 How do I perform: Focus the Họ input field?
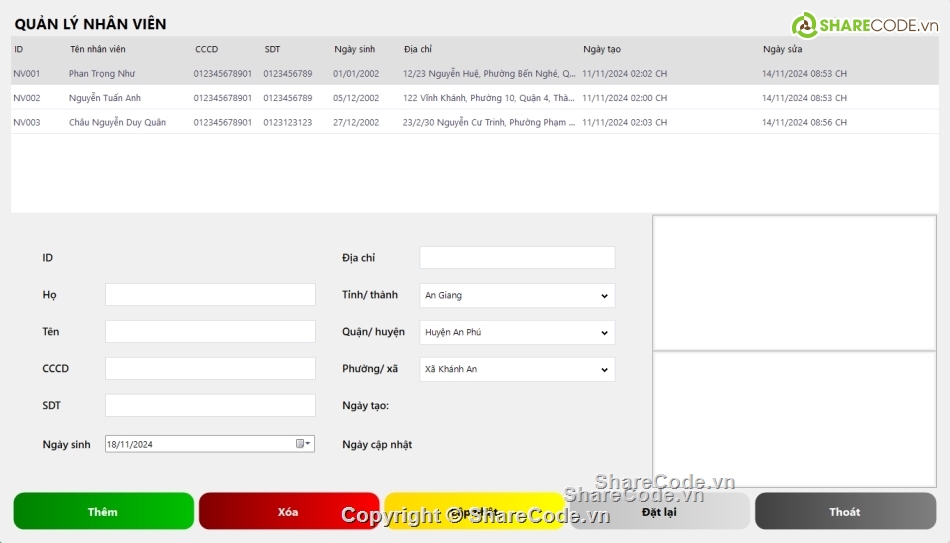click(210, 295)
